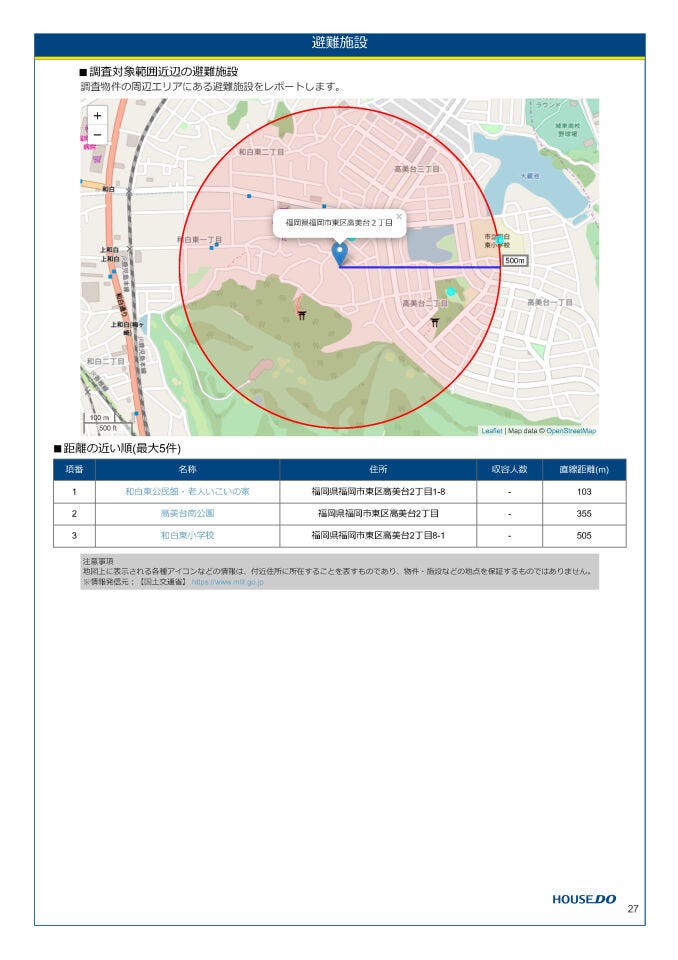This screenshot has width=678, height=960.
Task: Open 和白東公民館・老人いこいの家 link
Action: (x=187, y=492)
